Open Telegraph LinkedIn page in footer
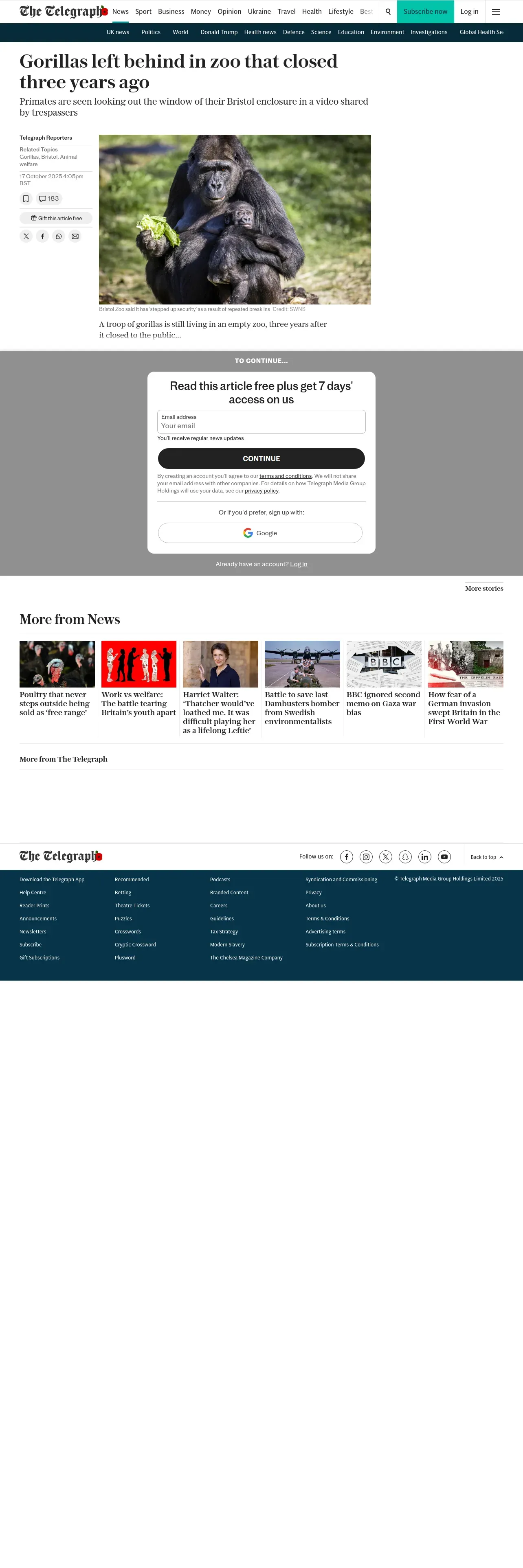The image size is (523, 1568). pos(425,857)
